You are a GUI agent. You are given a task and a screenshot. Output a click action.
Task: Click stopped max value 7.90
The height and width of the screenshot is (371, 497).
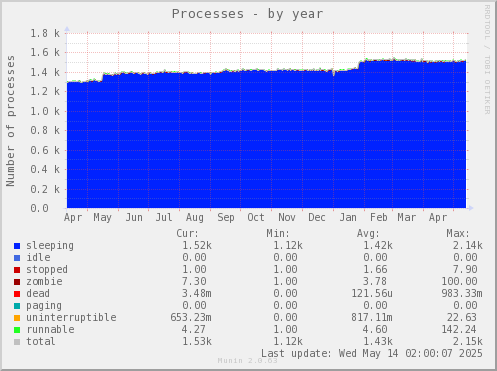click(465, 270)
